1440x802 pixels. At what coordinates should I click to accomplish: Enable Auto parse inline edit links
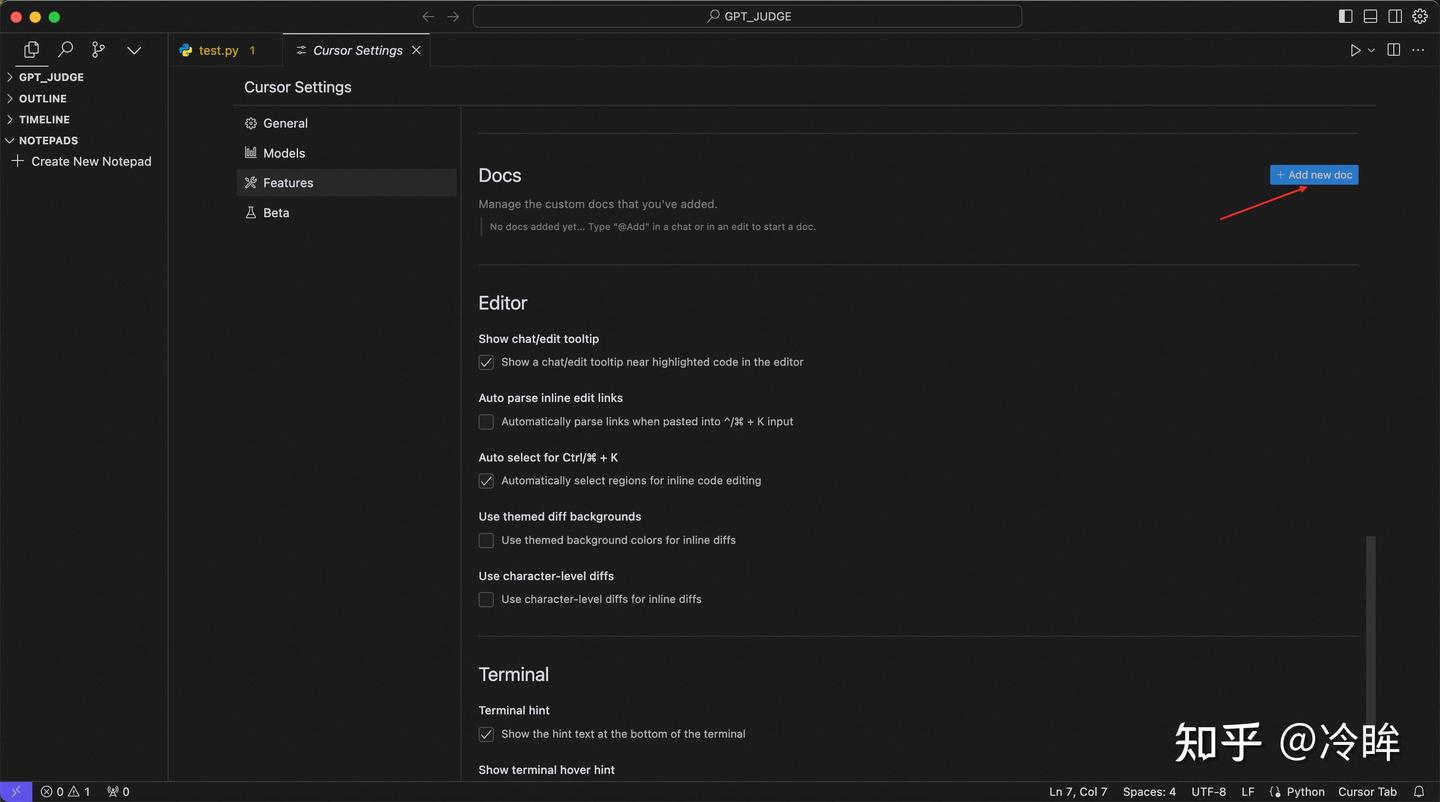tap(486, 422)
